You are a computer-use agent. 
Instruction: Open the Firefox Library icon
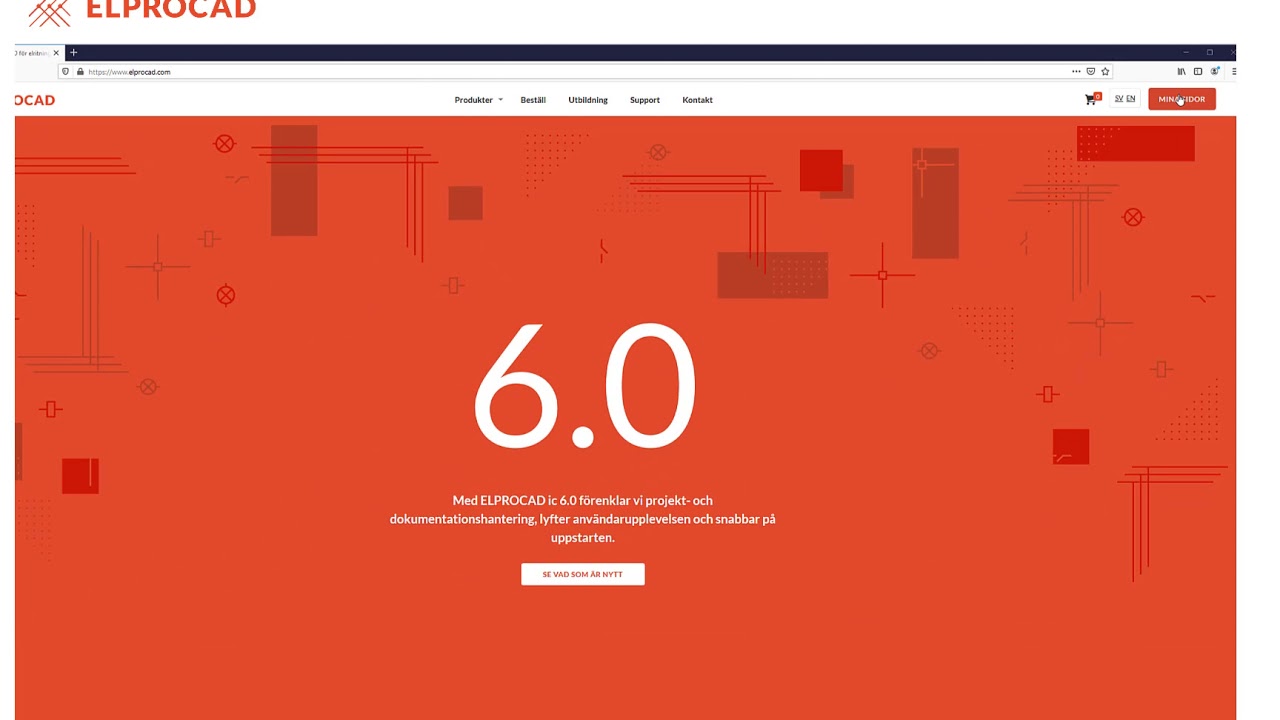click(x=1181, y=72)
